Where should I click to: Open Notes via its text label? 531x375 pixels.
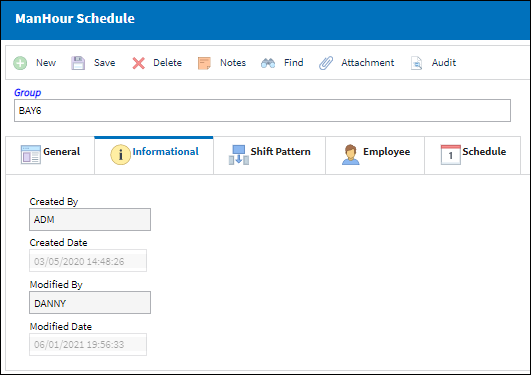click(x=233, y=63)
